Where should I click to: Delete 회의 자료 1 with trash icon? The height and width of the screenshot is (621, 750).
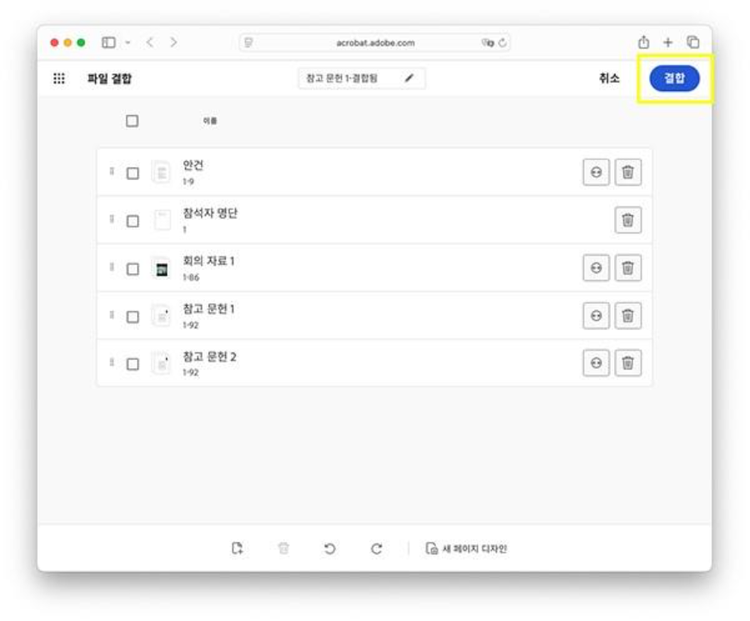pos(628,267)
